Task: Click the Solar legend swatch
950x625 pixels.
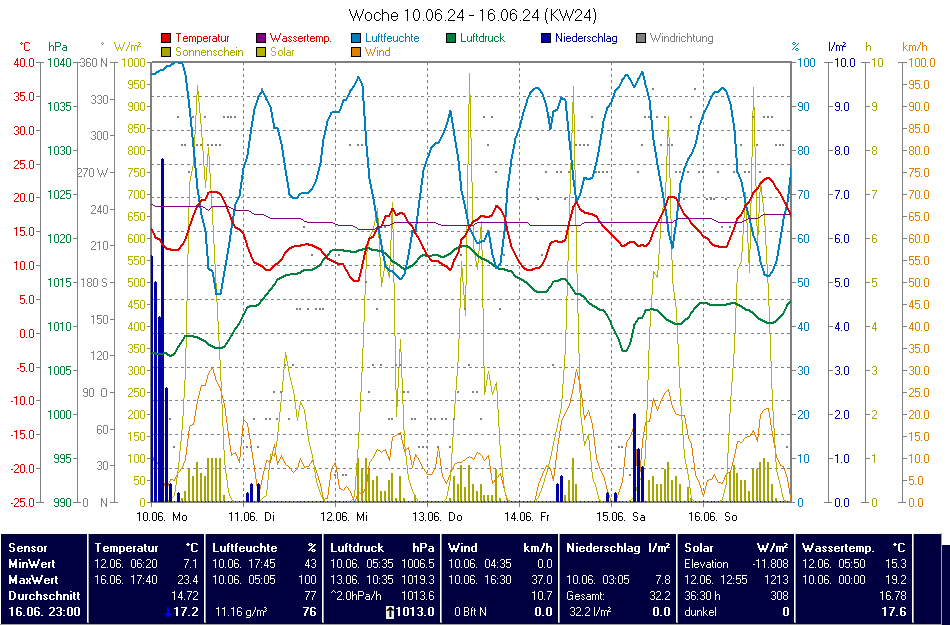Action: (261, 53)
